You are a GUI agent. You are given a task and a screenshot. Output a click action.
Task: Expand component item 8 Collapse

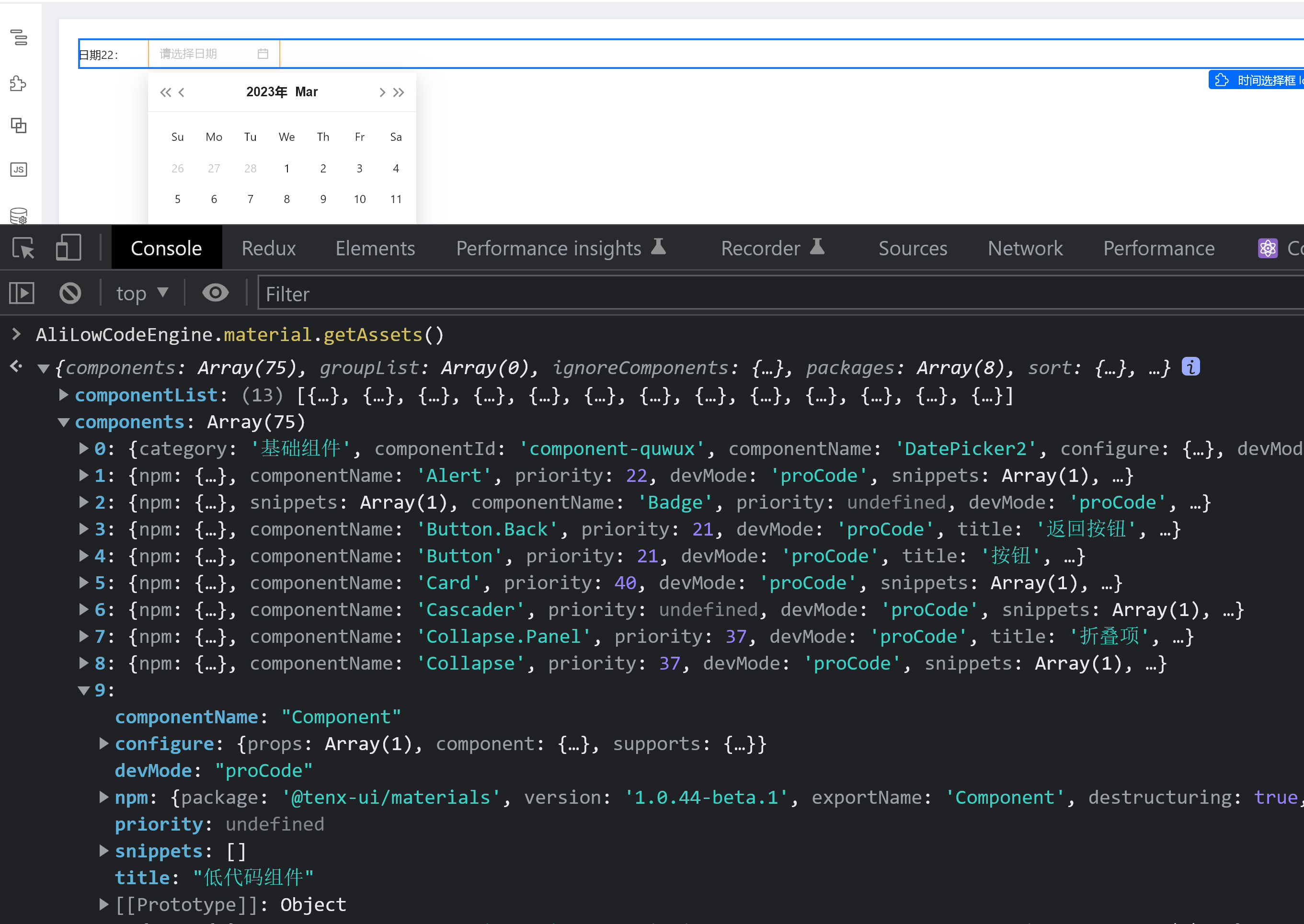[x=84, y=663]
